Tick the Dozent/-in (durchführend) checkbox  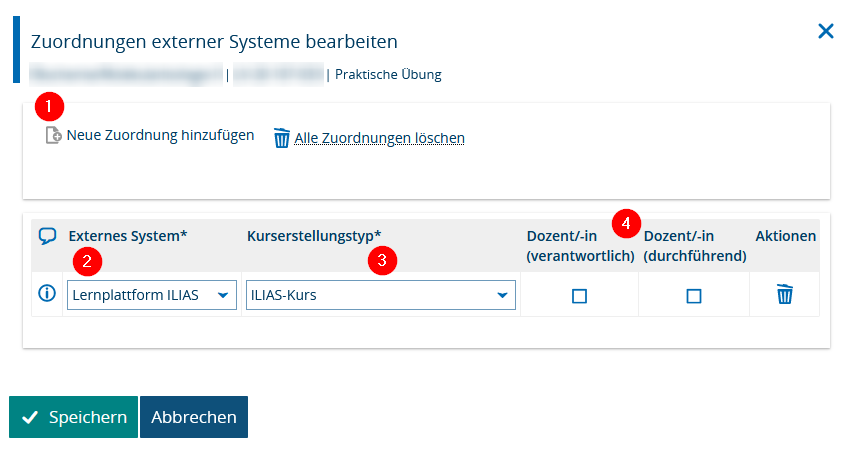[x=694, y=296]
